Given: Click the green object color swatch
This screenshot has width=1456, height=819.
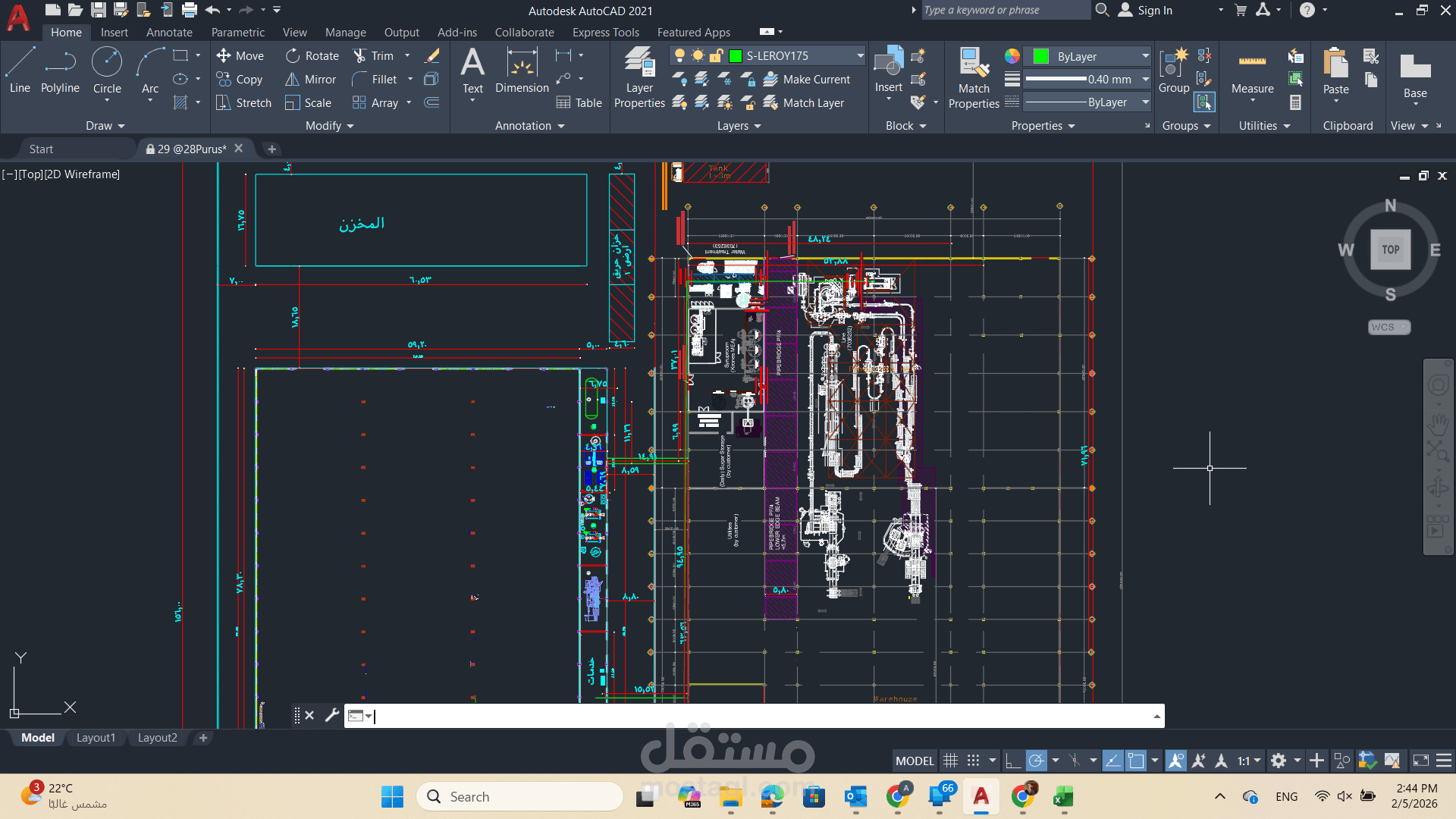Looking at the screenshot, I should (1041, 56).
